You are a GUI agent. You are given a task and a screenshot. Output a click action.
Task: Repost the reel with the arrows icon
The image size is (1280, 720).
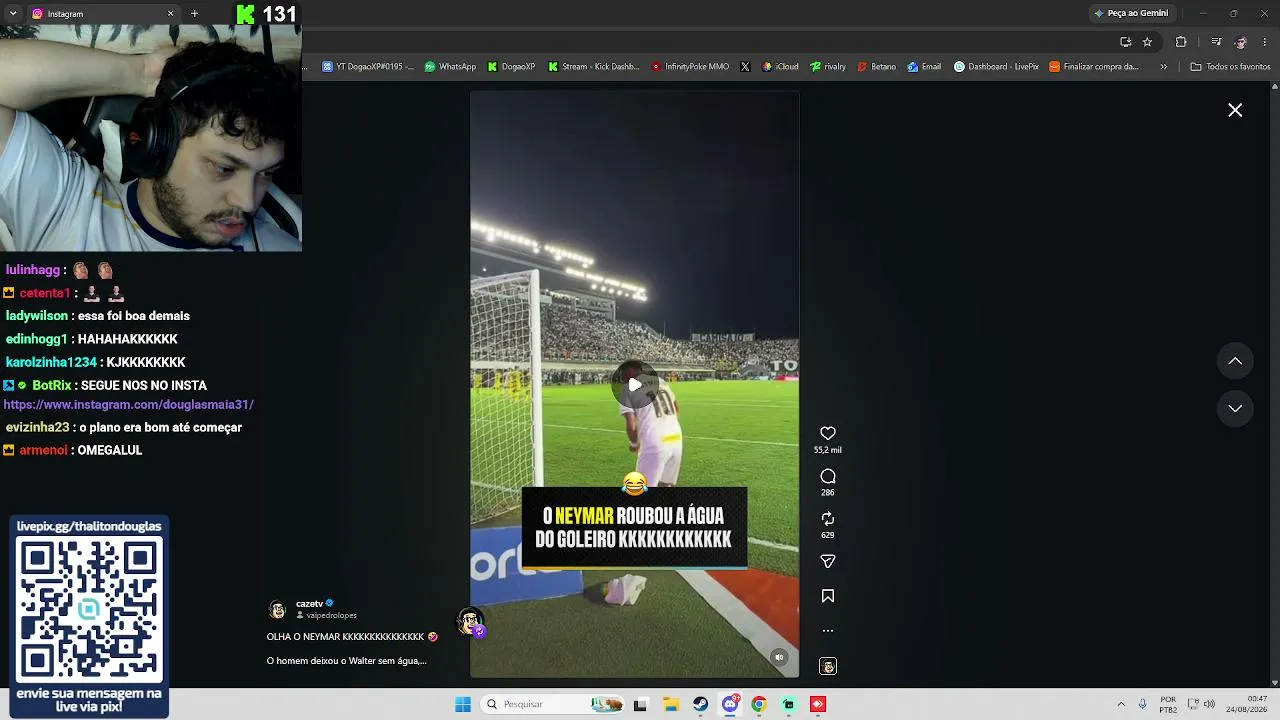828,518
